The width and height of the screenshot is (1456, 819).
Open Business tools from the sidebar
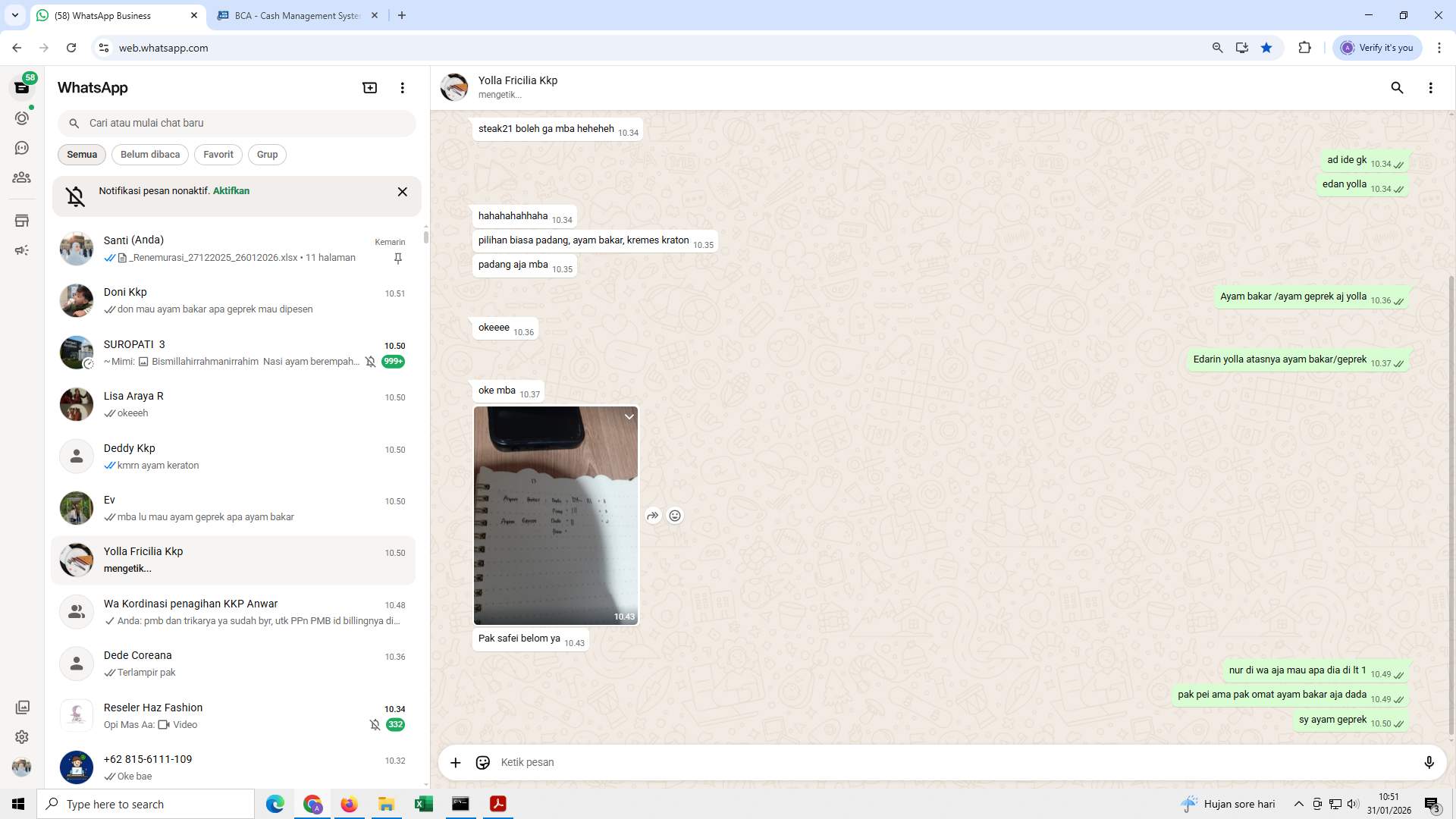22,220
